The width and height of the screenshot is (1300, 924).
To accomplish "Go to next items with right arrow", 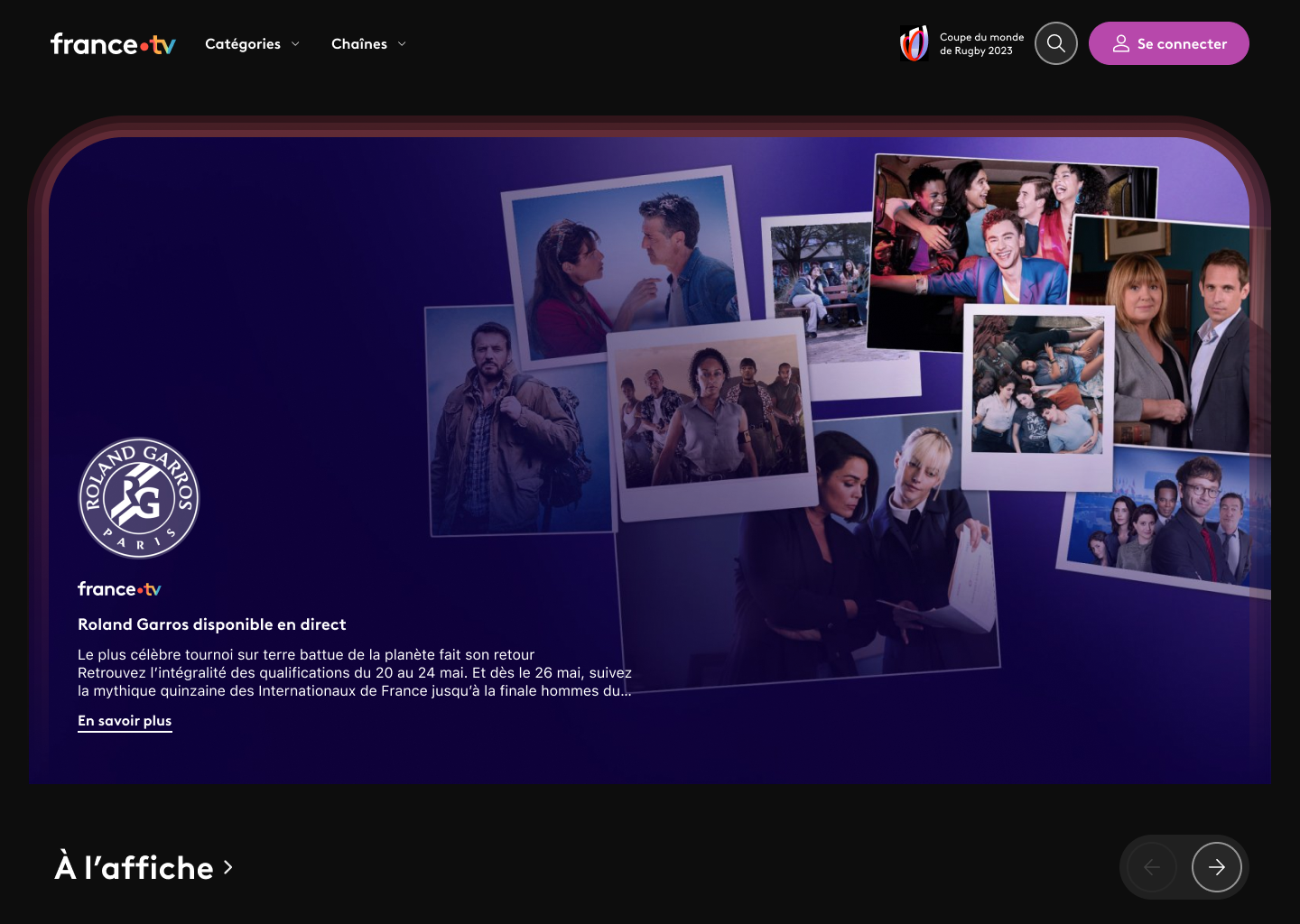I will [x=1217, y=867].
